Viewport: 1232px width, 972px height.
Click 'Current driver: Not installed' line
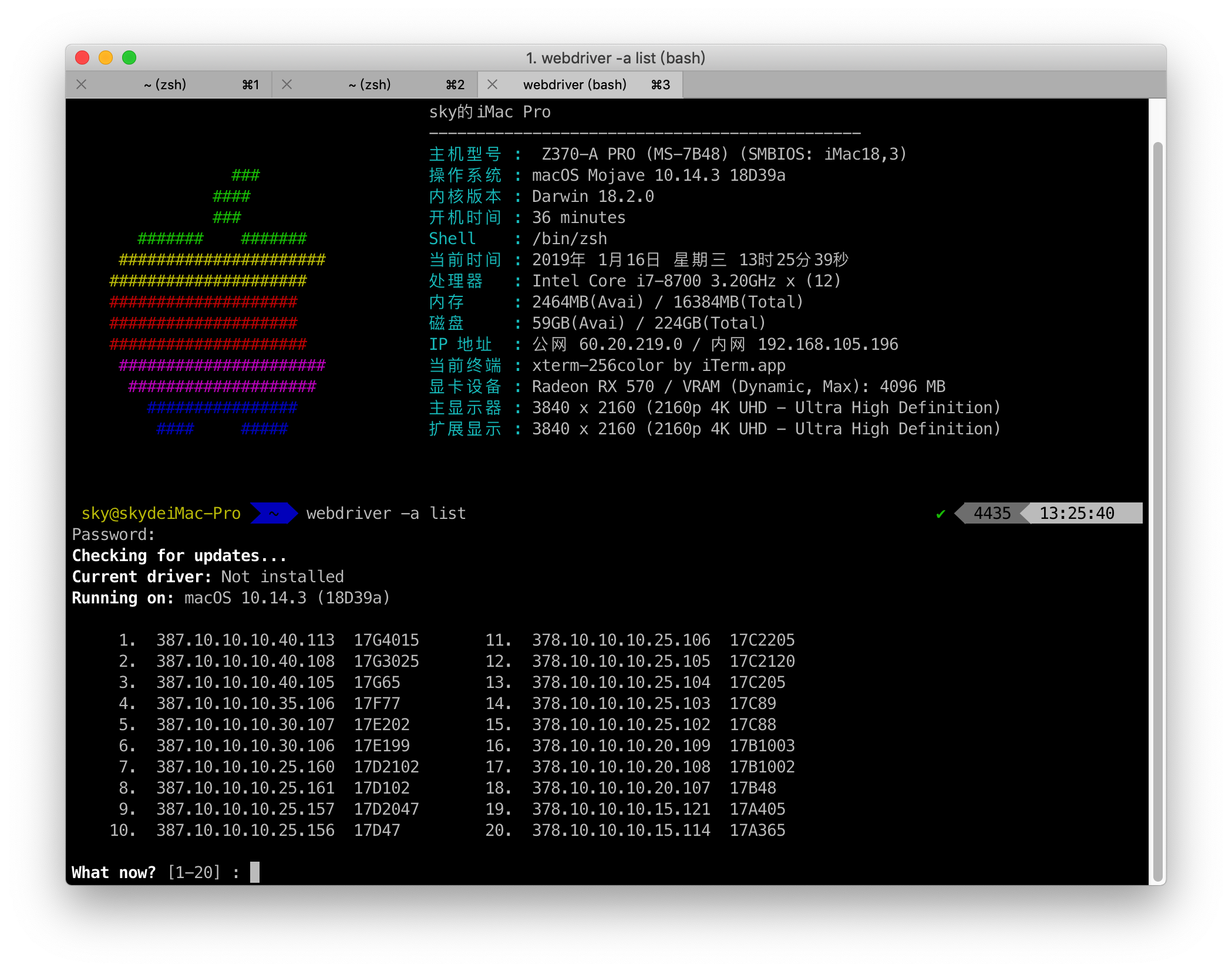coord(208,577)
